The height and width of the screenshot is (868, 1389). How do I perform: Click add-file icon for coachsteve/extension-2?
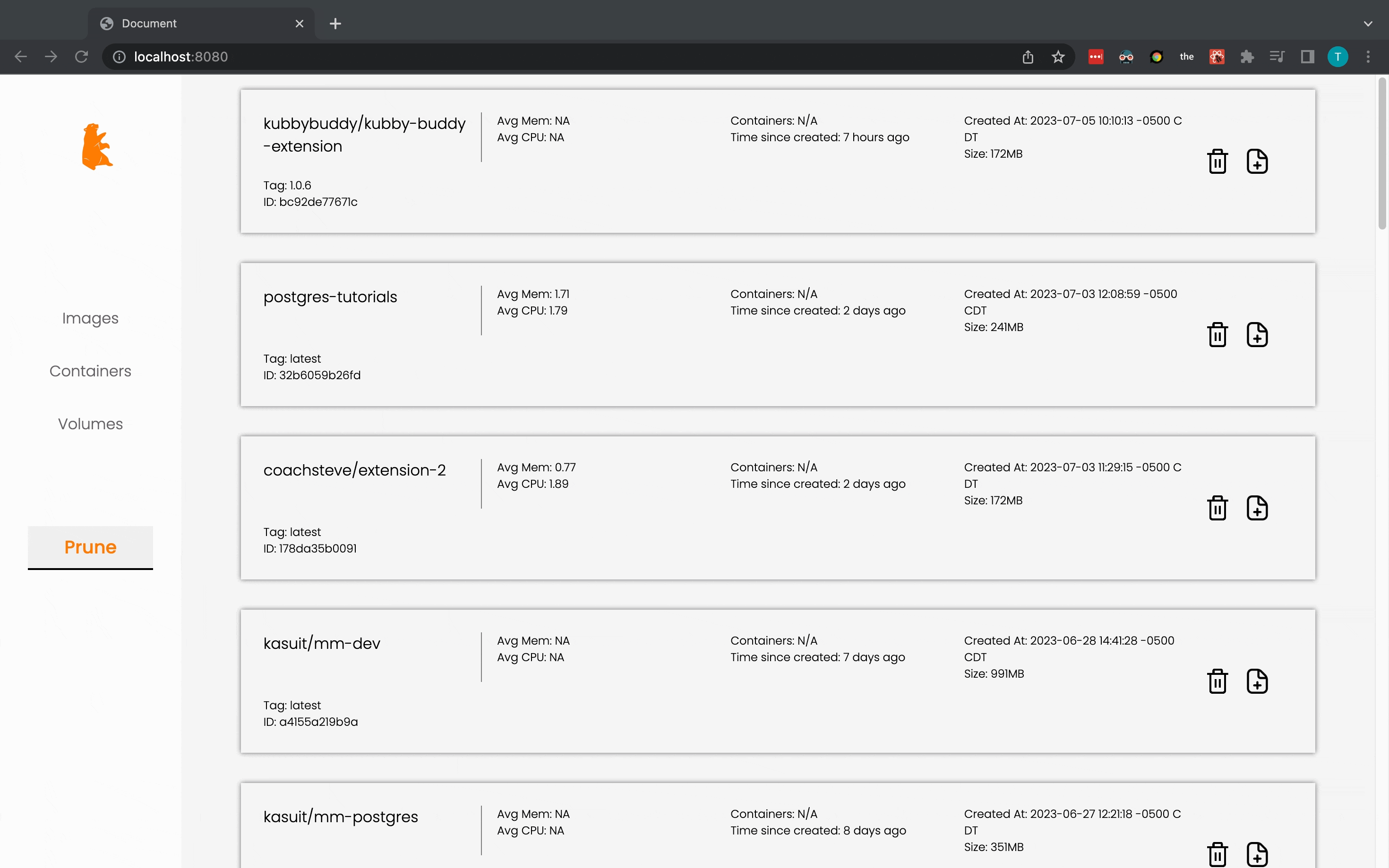coord(1256,508)
